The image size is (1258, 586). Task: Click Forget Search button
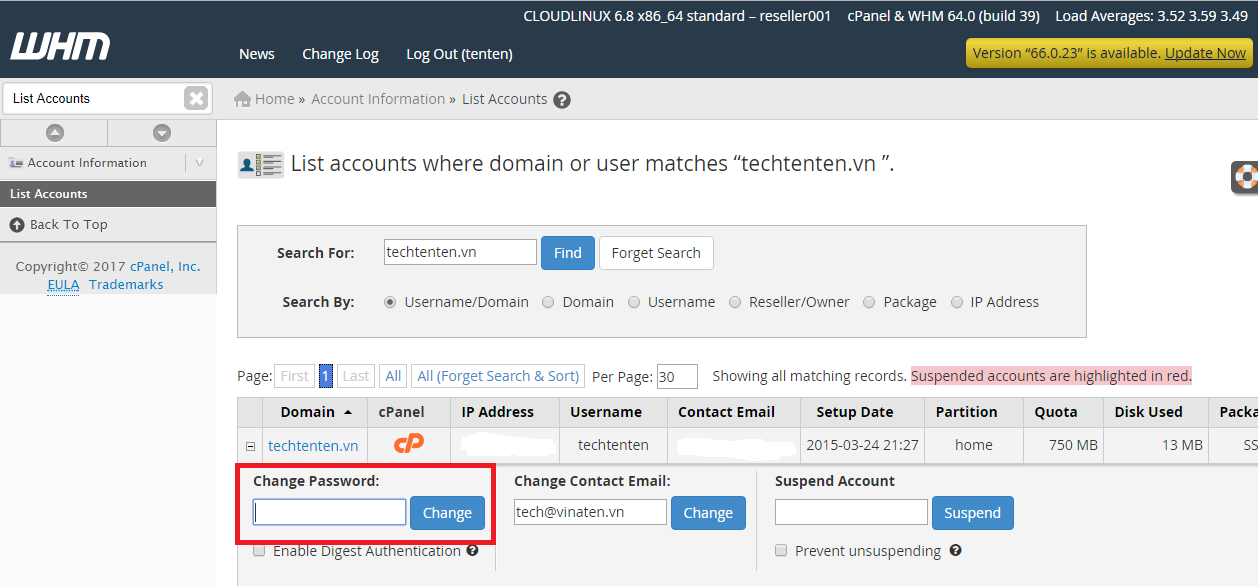656,253
